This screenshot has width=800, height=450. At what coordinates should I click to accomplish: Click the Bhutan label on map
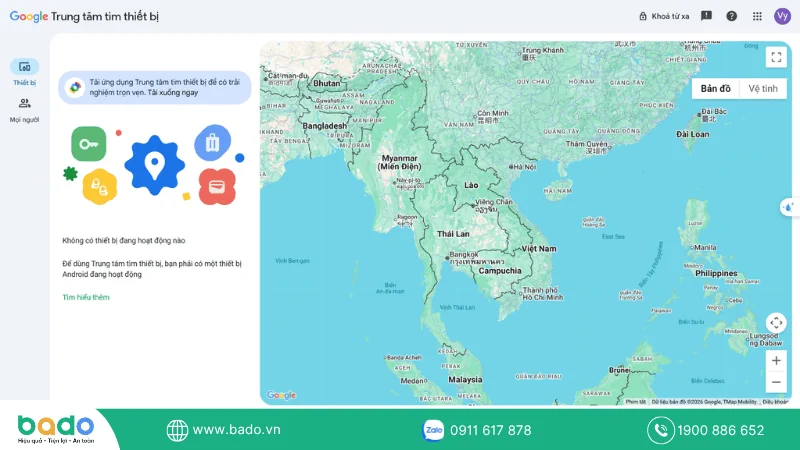click(327, 83)
